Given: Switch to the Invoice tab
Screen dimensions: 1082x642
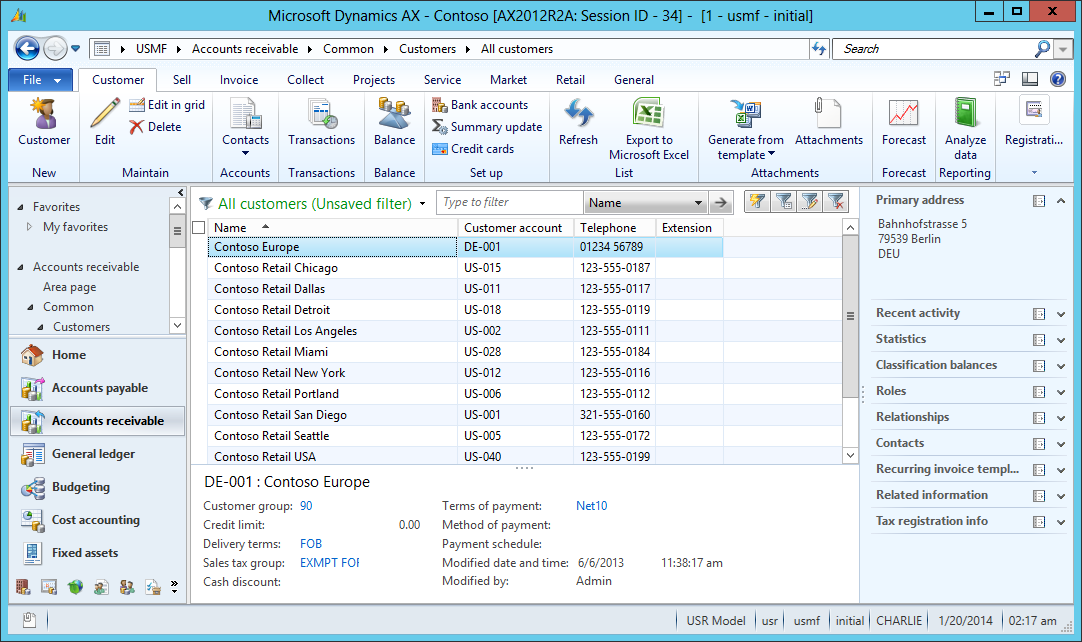Looking at the screenshot, I should tap(239, 80).
